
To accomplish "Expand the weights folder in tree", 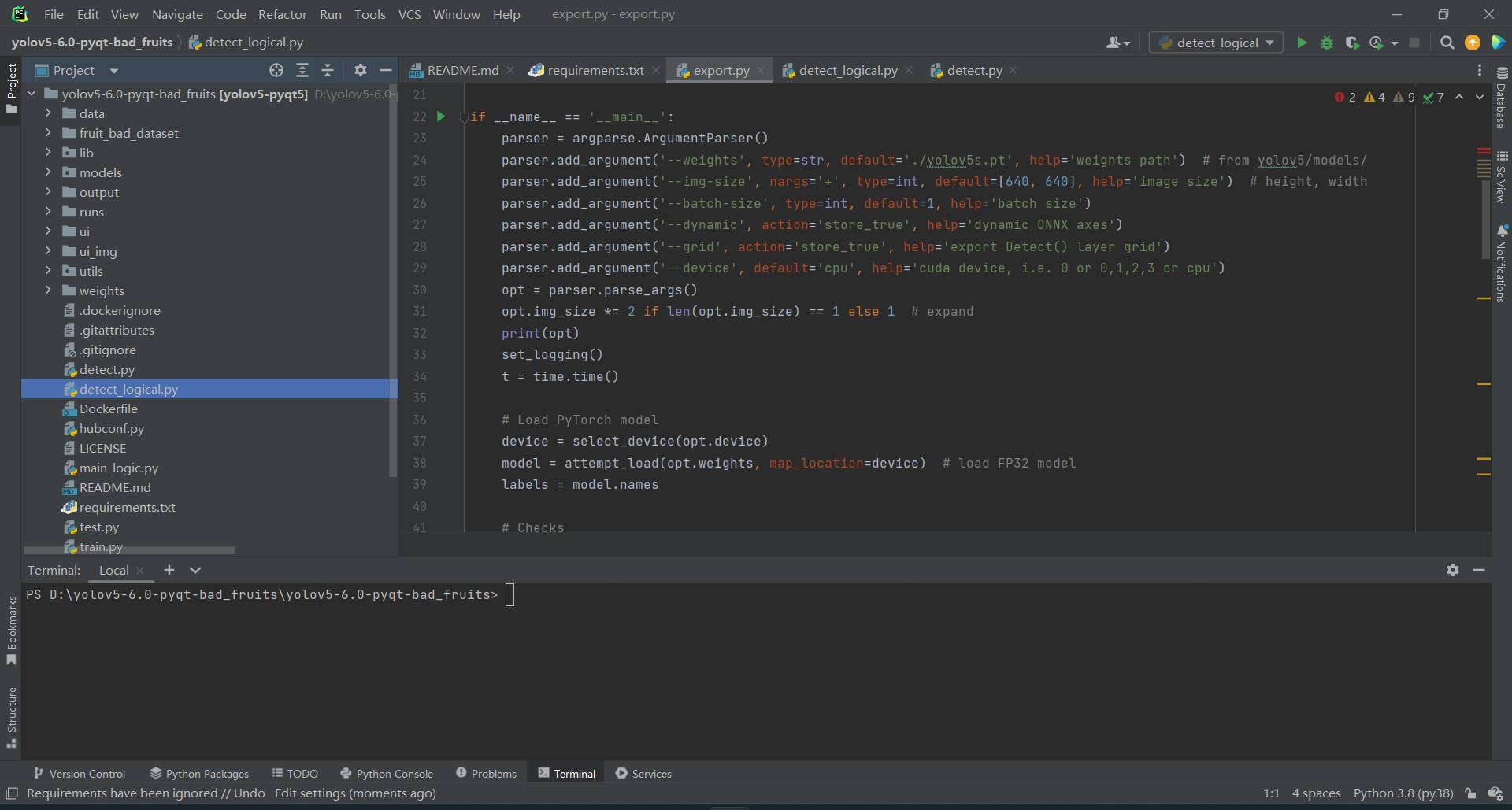I will point(48,290).
